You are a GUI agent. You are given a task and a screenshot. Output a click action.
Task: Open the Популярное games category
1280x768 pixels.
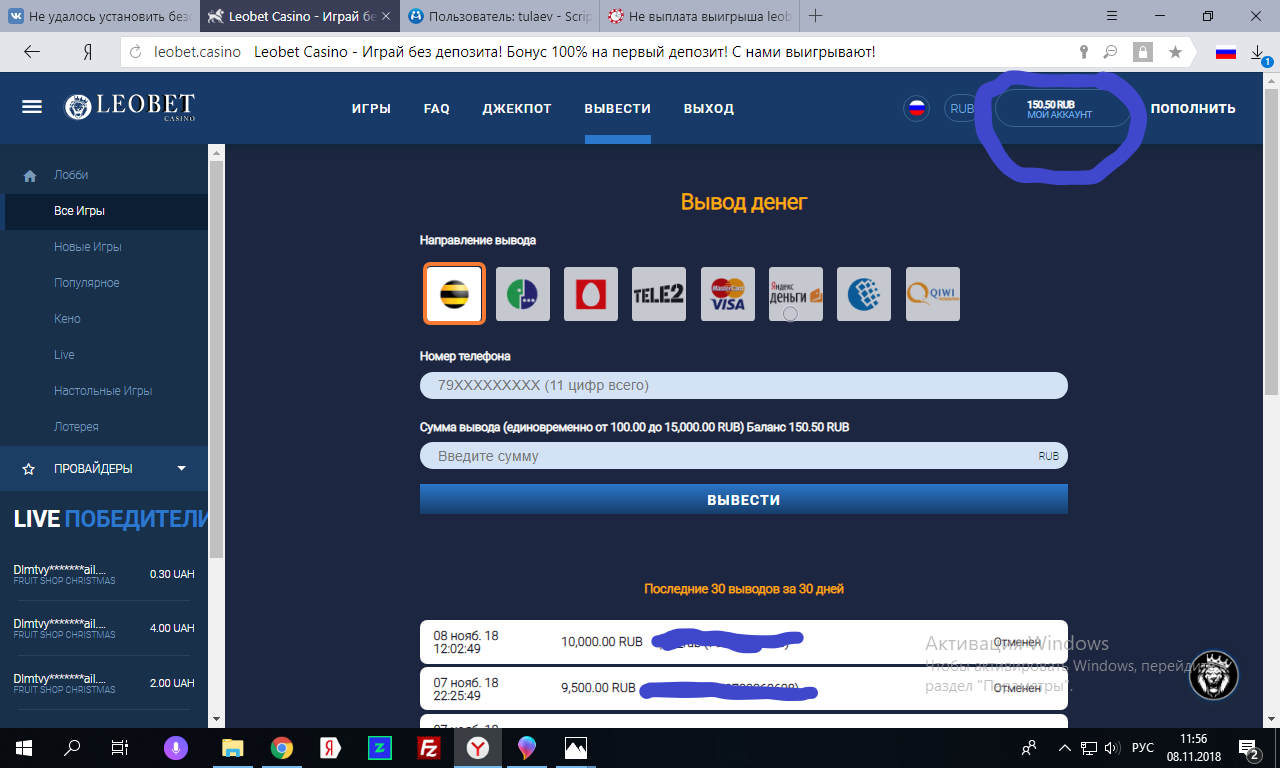87,283
